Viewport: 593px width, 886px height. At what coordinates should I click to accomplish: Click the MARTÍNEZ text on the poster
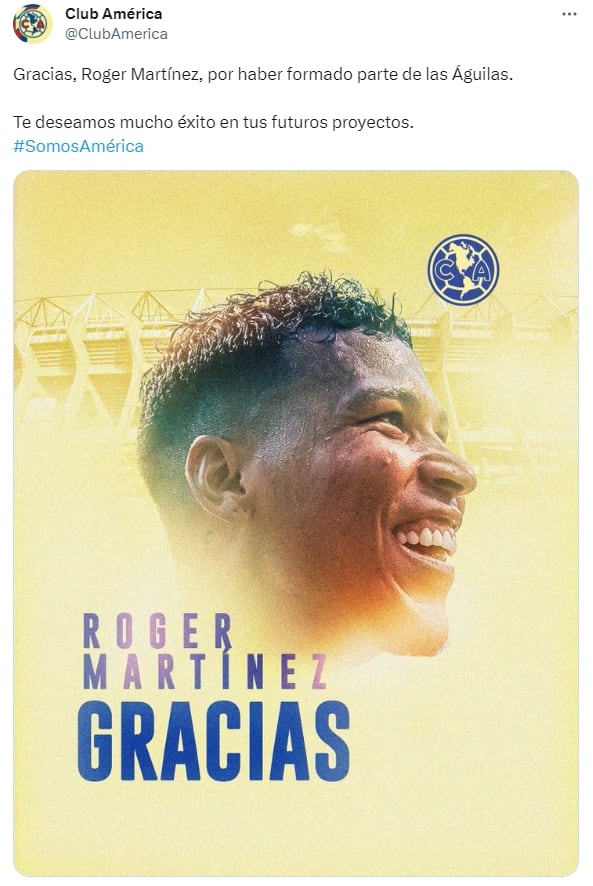coord(204,671)
